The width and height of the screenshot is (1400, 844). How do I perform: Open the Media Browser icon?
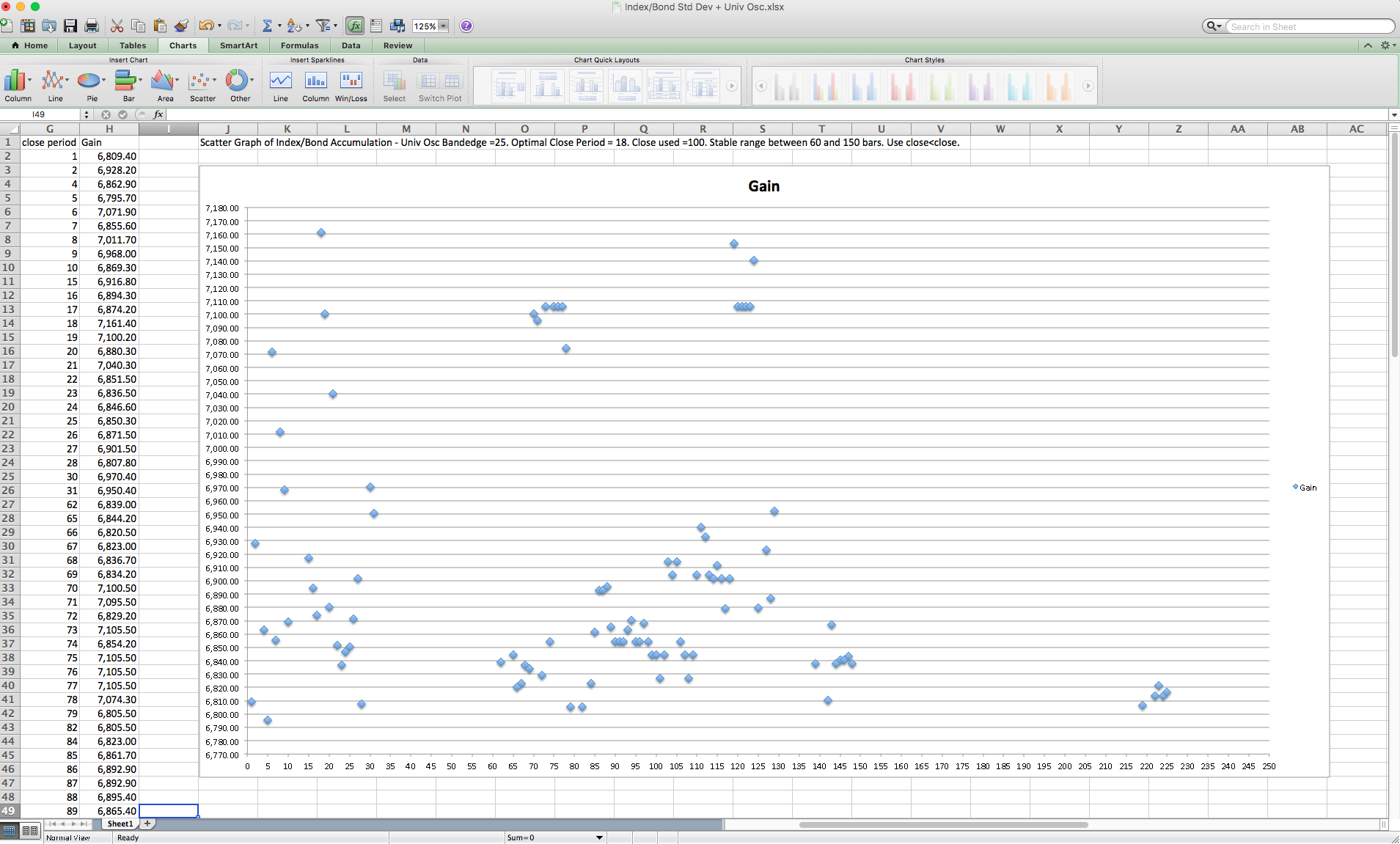(x=397, y=26)
